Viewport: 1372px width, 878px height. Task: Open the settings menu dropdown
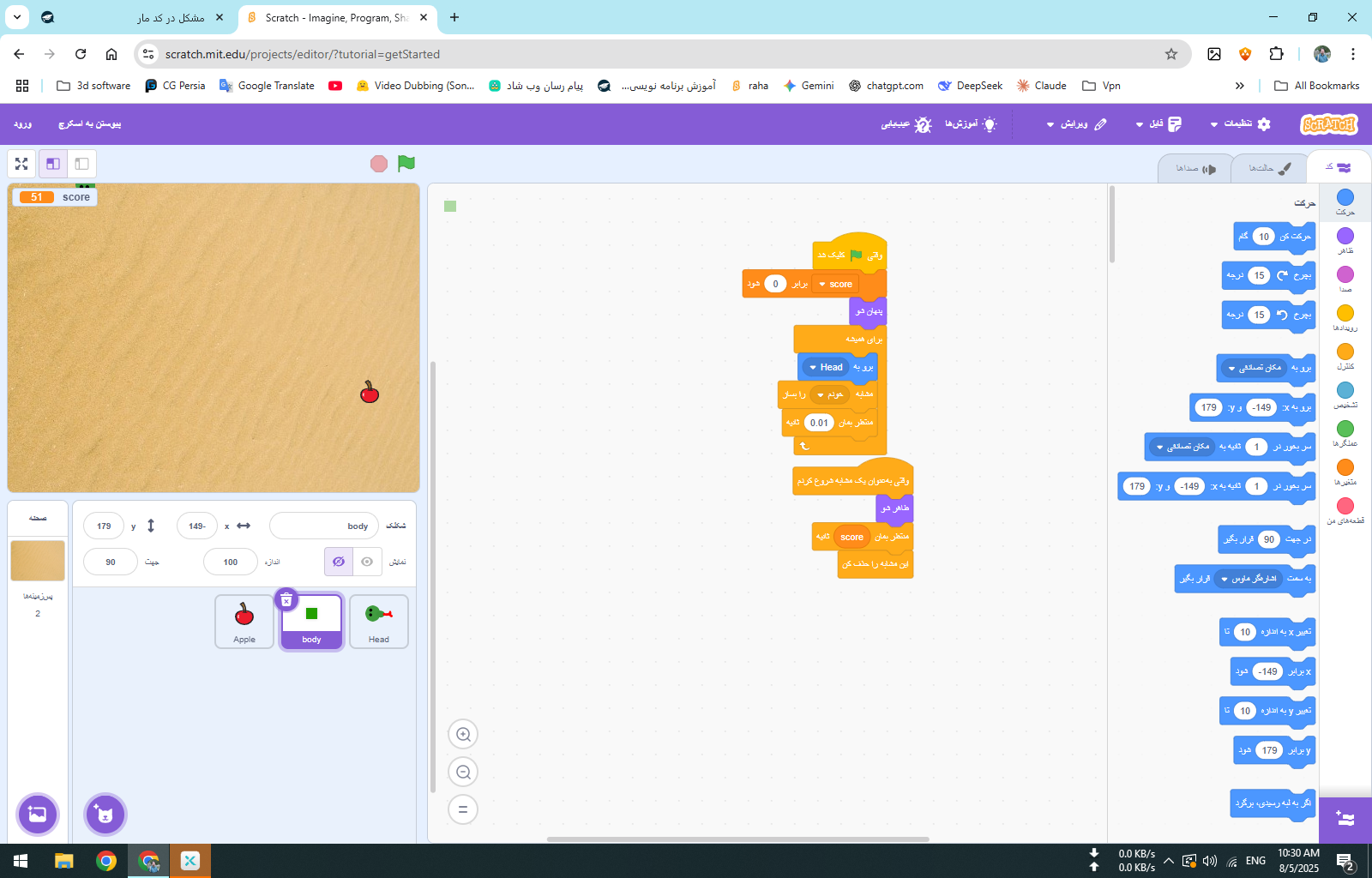1240,124
